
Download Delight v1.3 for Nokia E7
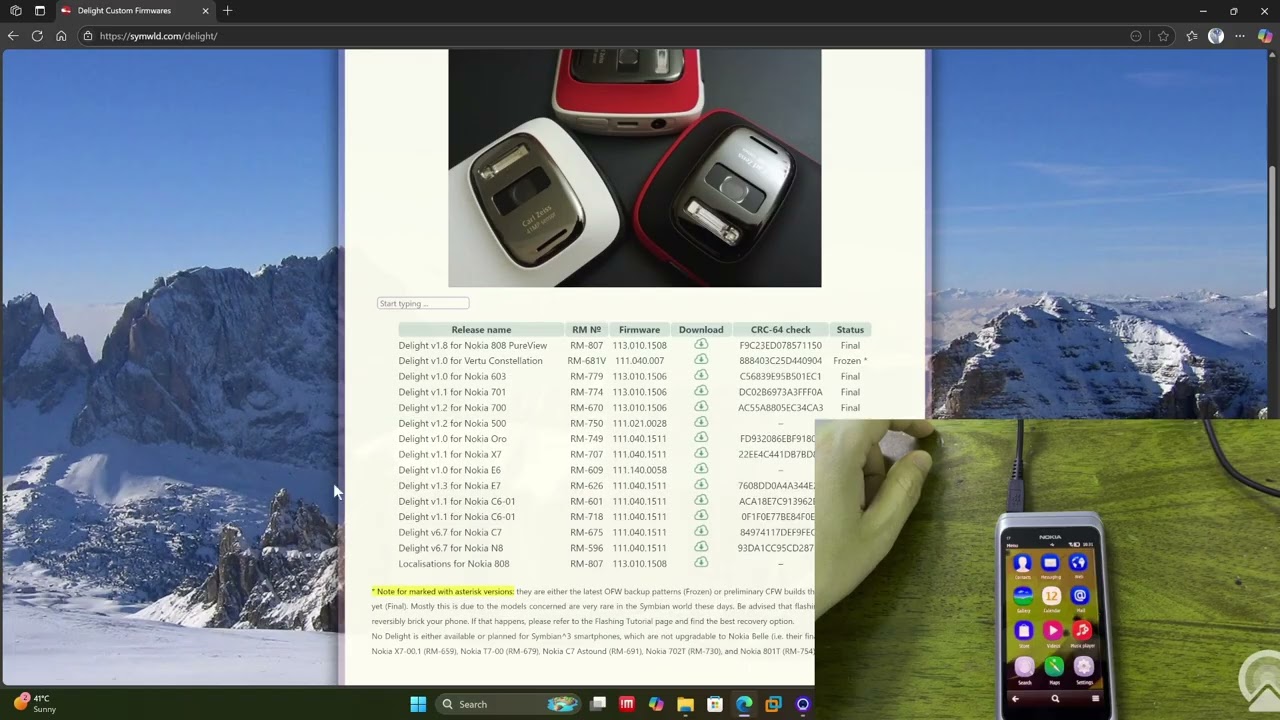[701, 485]
